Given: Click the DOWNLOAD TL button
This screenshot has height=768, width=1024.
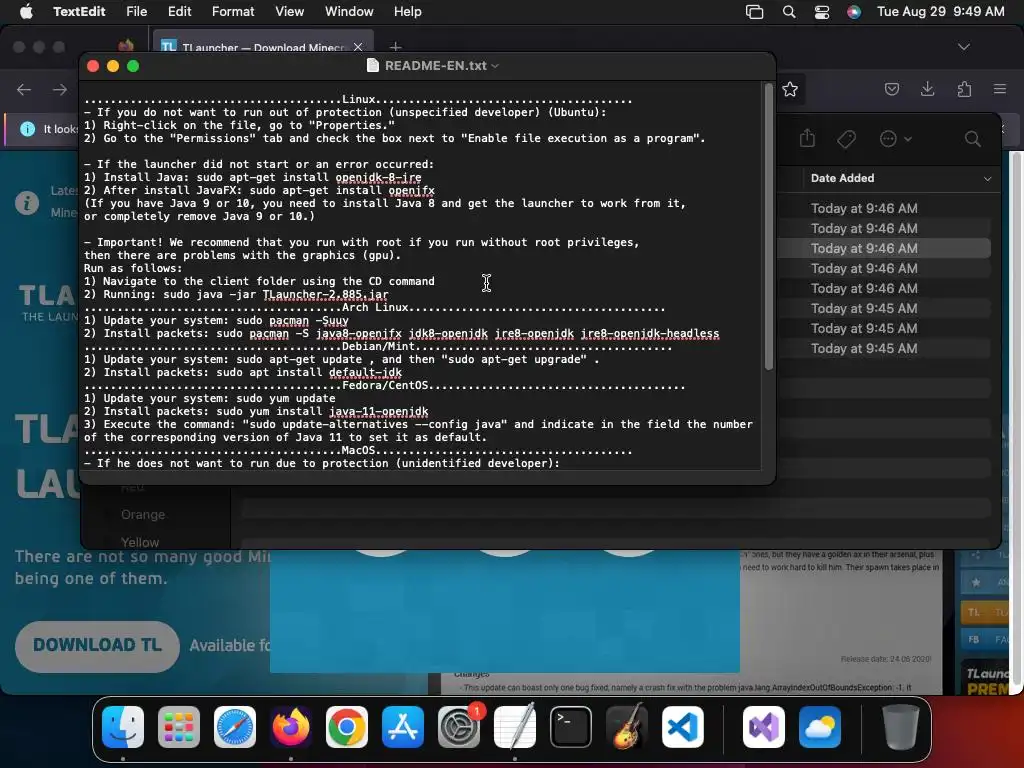Looking at the screenshot, I should 97,646.
